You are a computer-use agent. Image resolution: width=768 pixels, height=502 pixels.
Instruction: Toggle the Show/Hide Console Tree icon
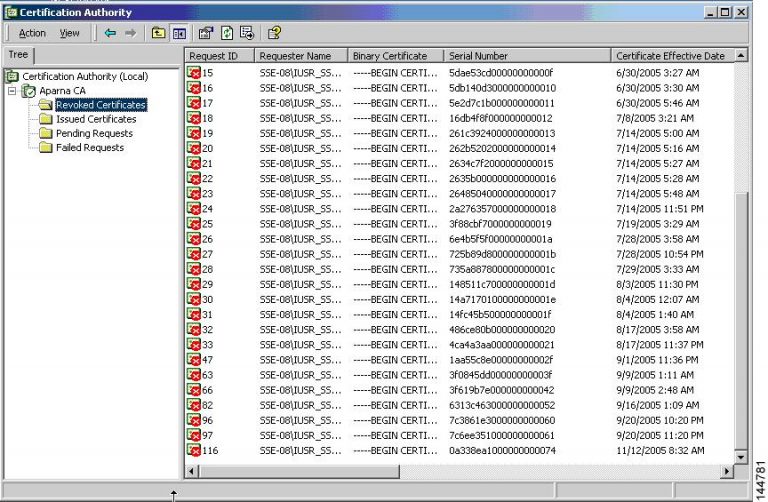click(x=179, y=33)
